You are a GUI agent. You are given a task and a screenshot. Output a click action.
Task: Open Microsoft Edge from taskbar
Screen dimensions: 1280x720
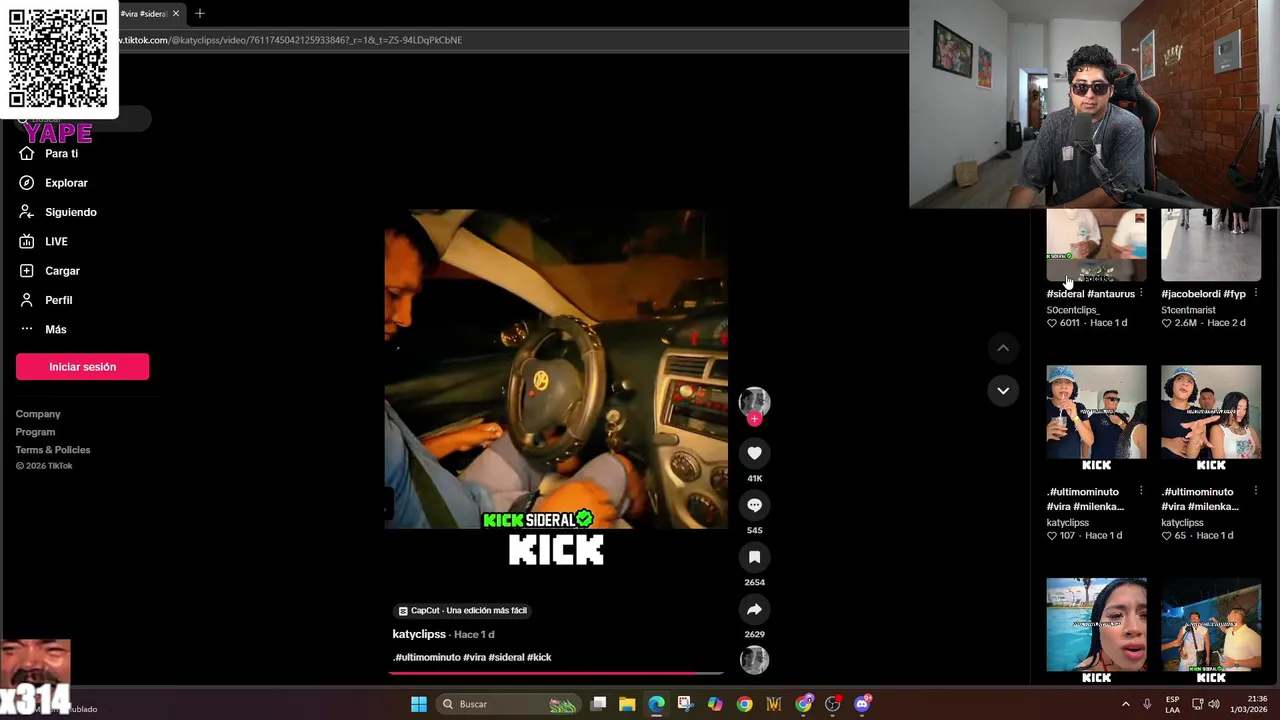click(x=656, y=704)
